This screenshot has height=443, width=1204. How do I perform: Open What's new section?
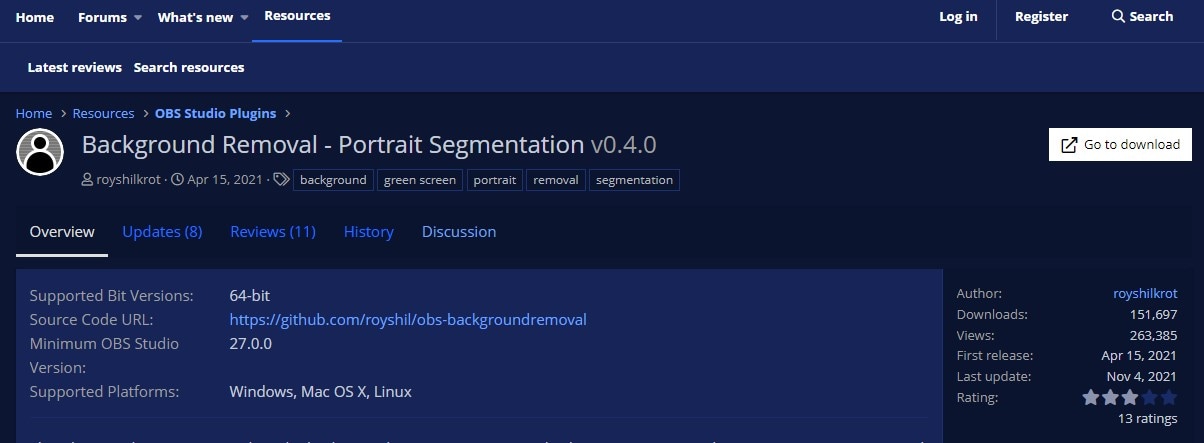(195, 17)
